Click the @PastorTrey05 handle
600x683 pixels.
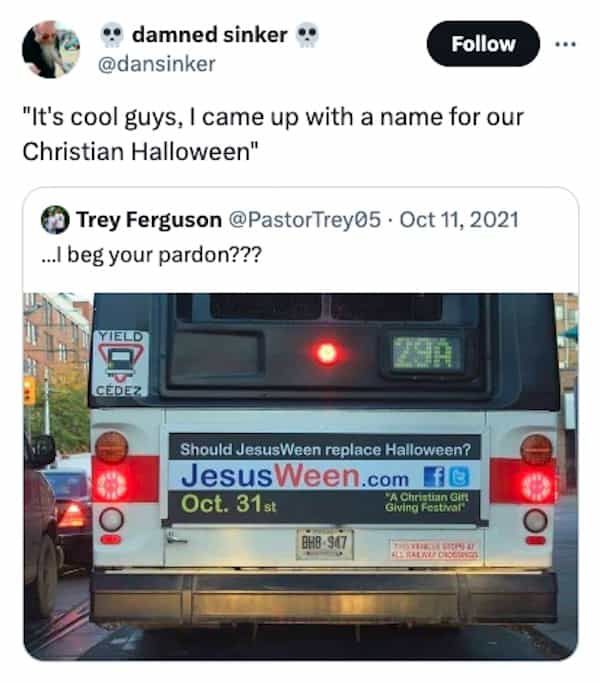coord(305,220)
